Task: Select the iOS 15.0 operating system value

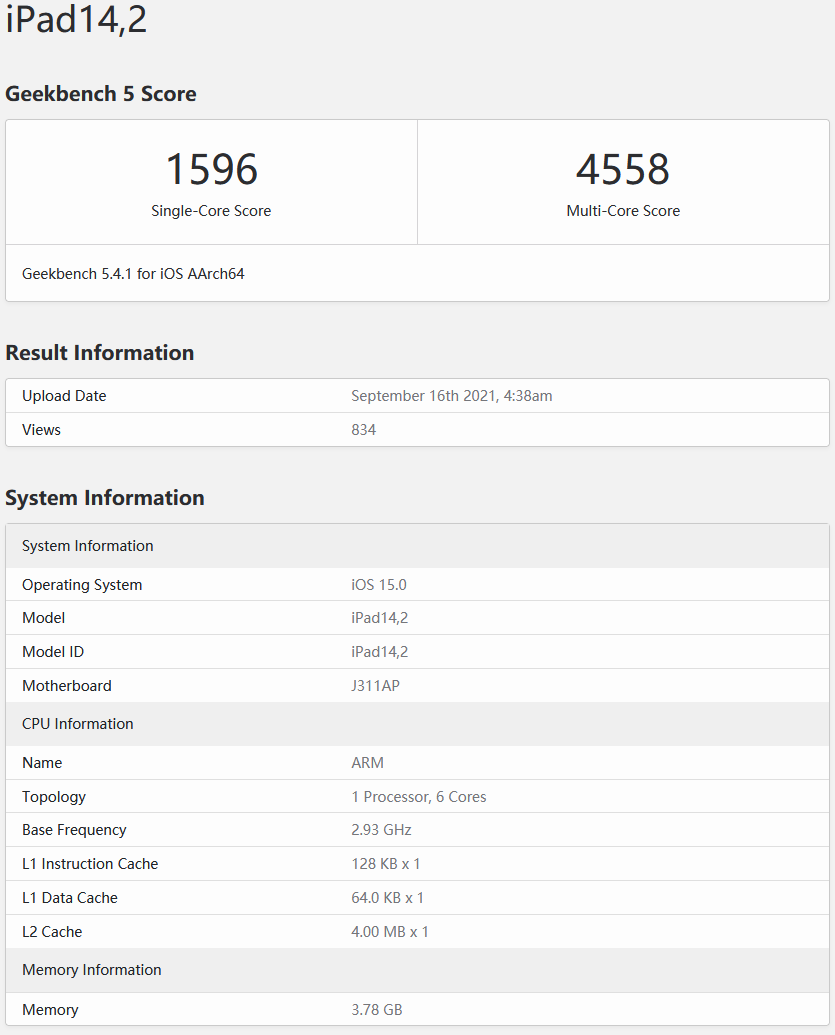Action: pyautogui.click(x=378, y=585)
